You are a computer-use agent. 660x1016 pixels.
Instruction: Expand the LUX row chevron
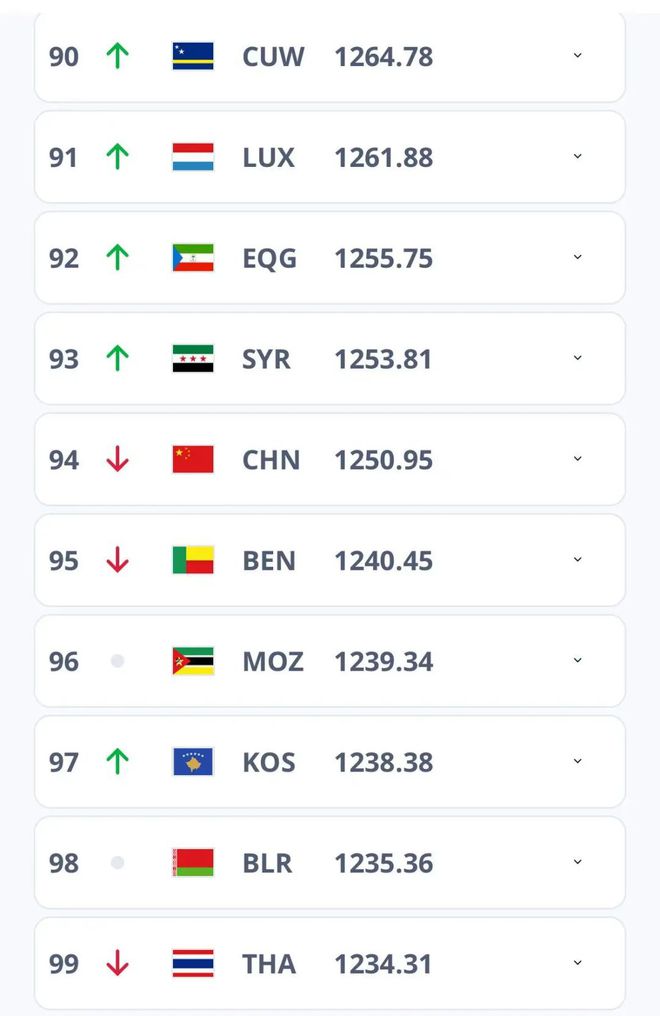pos(577,157)
